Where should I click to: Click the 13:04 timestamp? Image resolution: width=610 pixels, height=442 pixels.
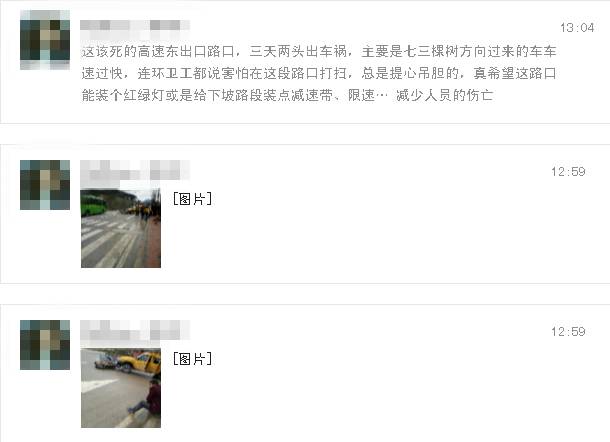pyautogui.click(x=577, y=28)
